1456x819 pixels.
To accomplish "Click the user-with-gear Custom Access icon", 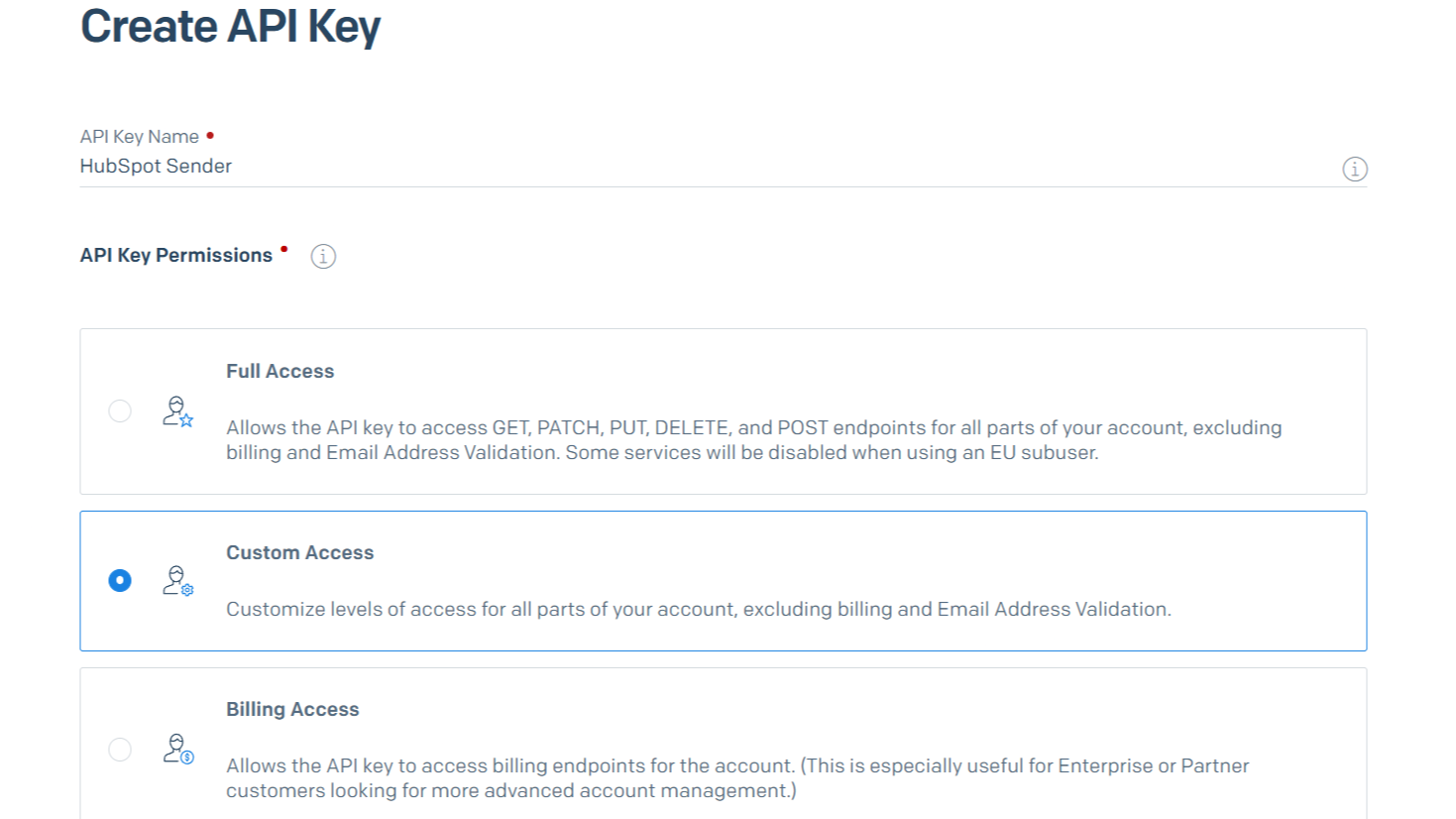I will click(177, 581).
